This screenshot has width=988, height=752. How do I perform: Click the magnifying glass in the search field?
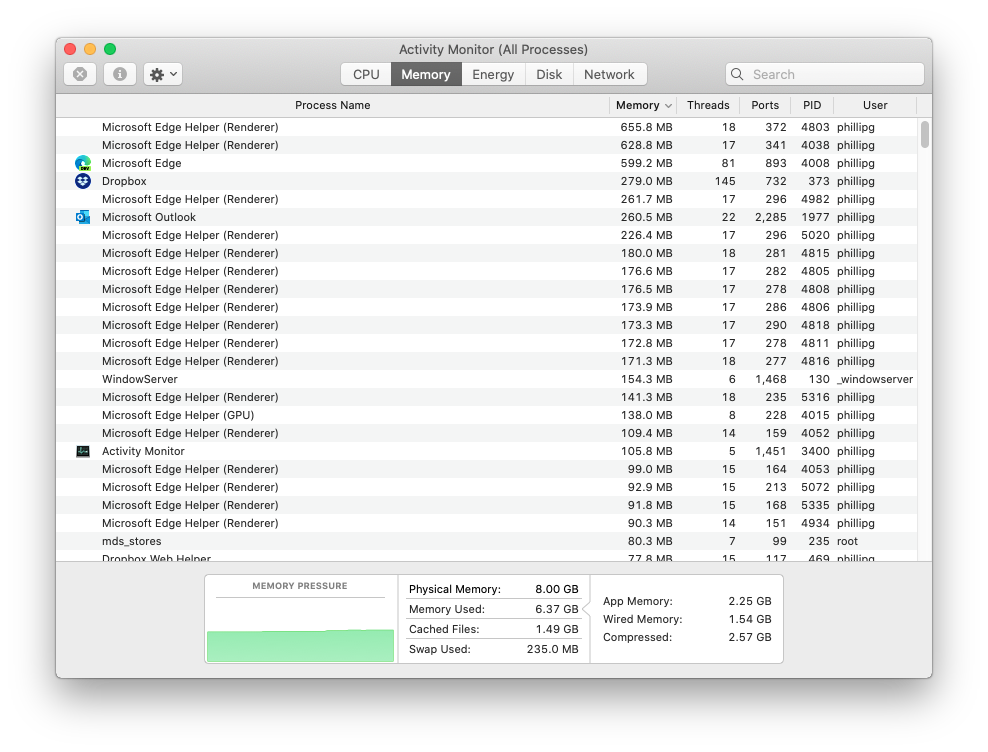pyautogui.click(x=737, y=74)
